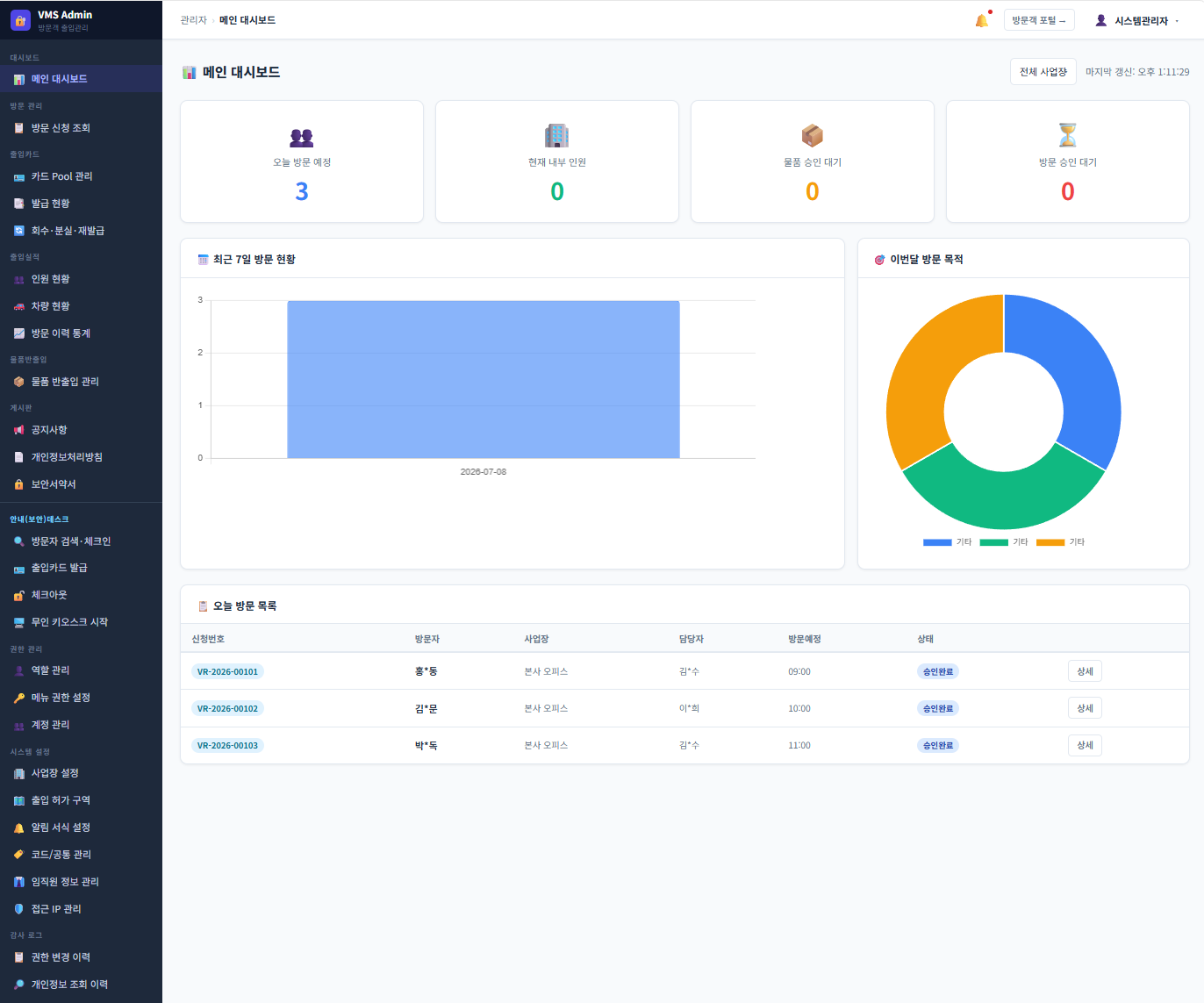This screenshot has width=1204, height=1003.
Task: Click 상세 button for VR-2026-00101
Action: [1085, 671]
